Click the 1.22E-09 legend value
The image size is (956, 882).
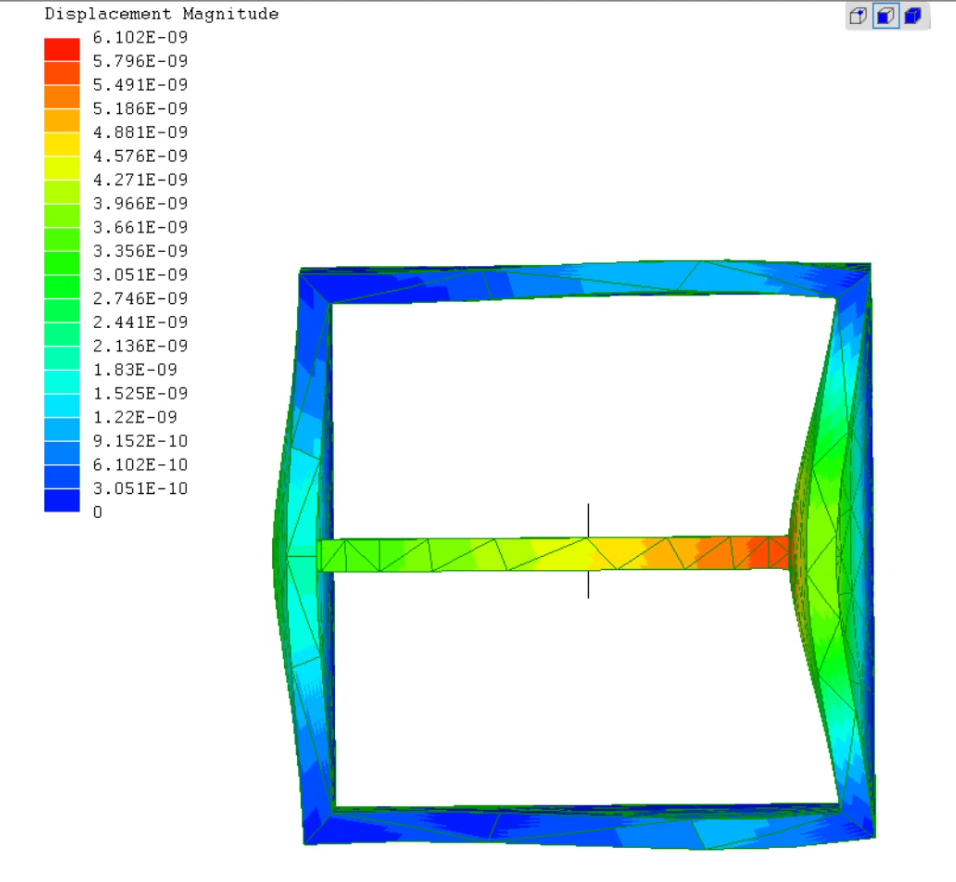point(135,418)
